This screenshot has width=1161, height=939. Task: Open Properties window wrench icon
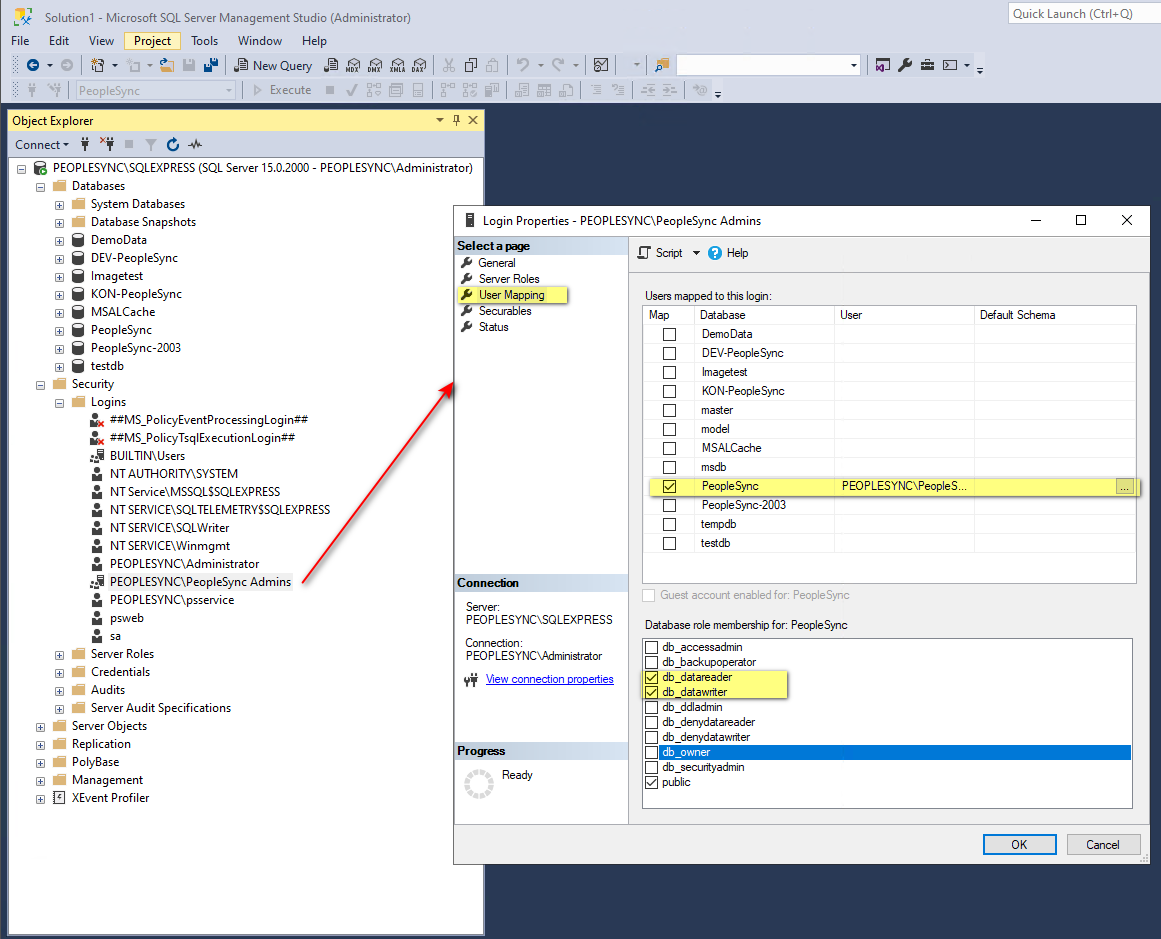tap(905, 65)
